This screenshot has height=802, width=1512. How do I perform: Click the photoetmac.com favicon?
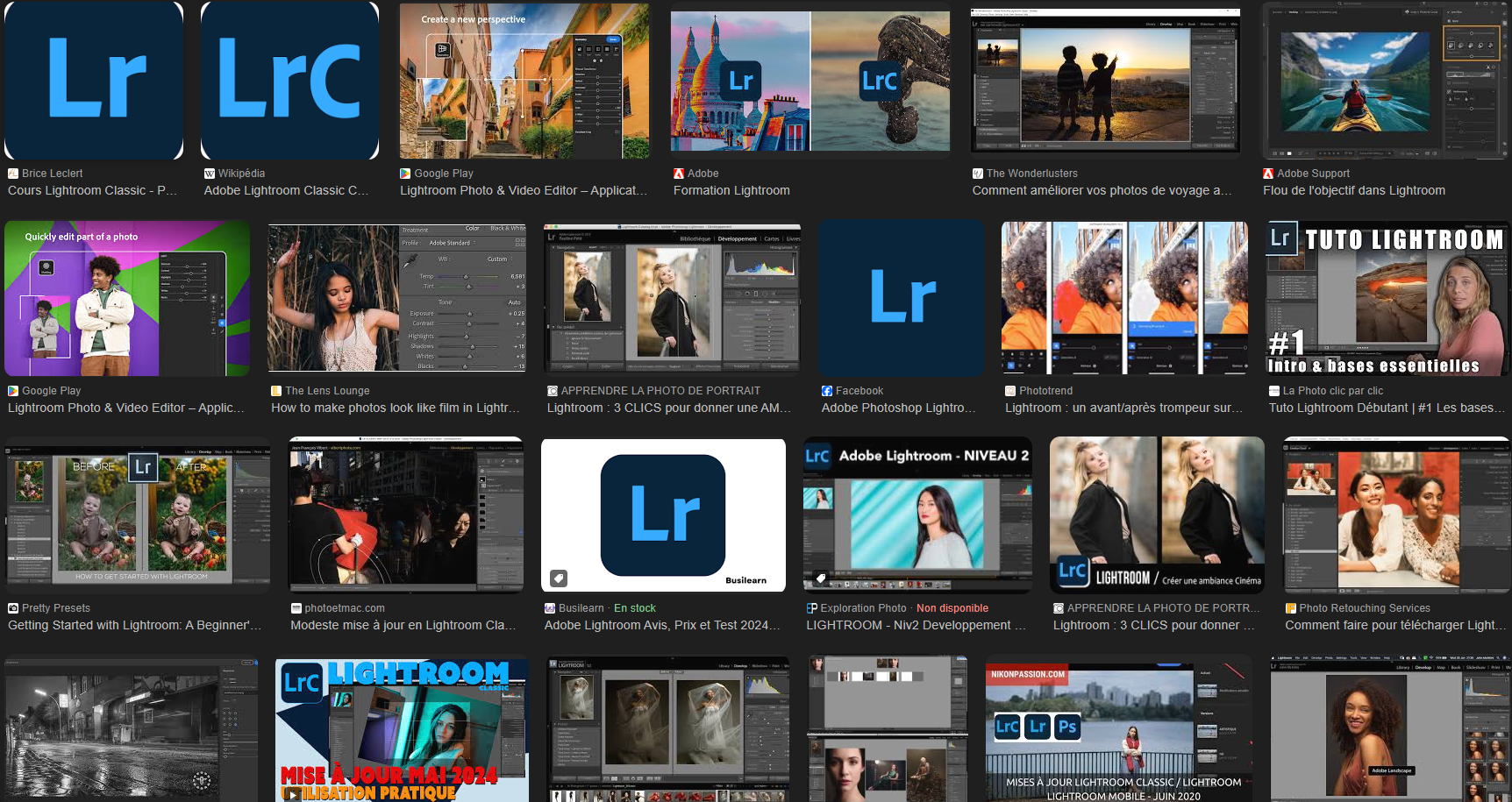click(x=296, y=608)
